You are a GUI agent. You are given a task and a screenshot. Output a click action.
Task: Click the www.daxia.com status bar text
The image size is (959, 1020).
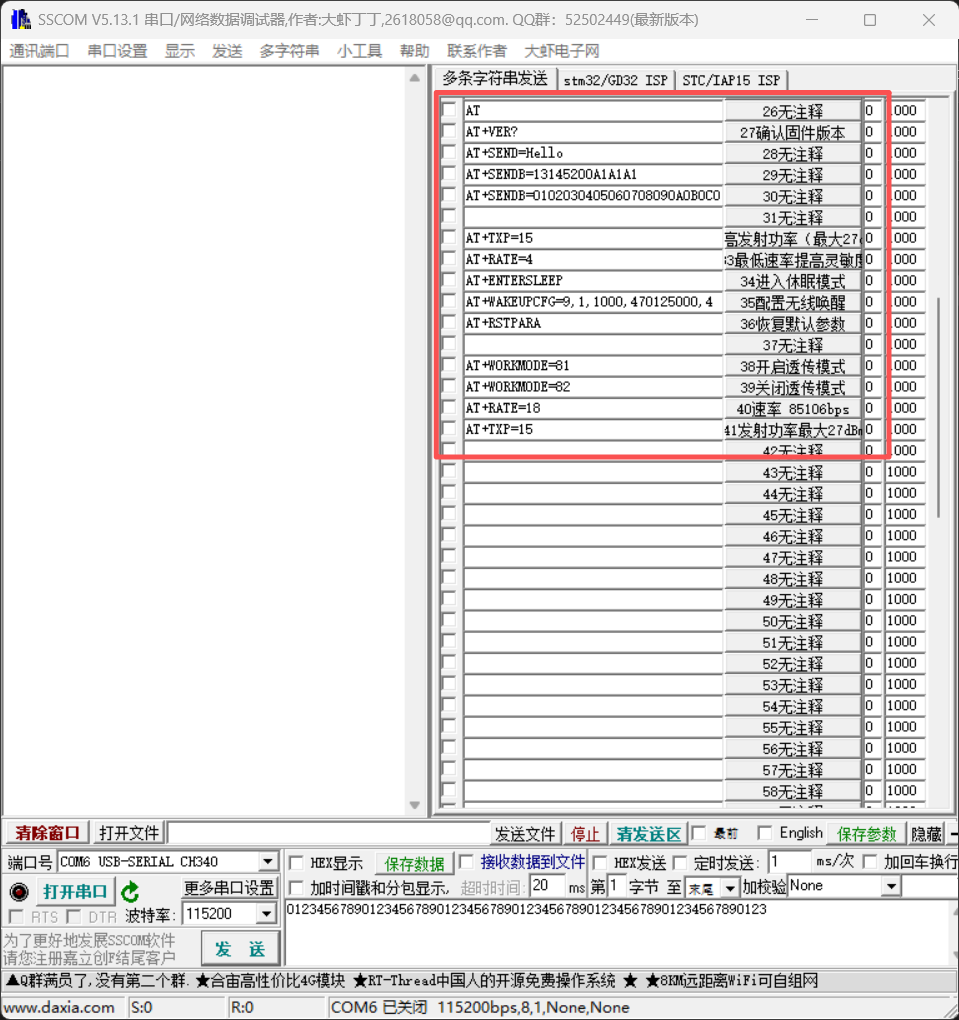60,1007
